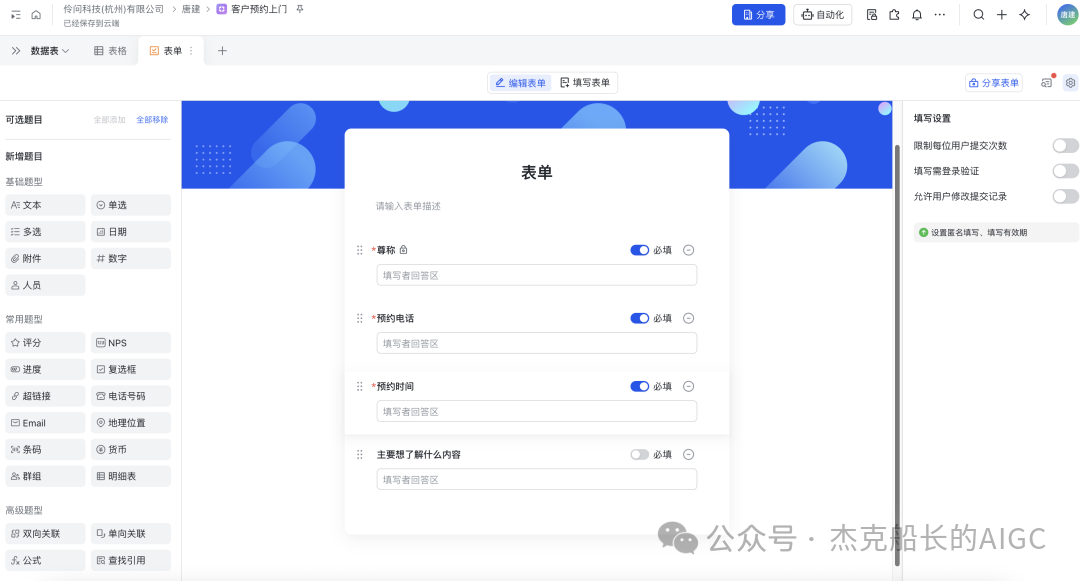
Task: Click the lock icon beside 尊称
Action: click(404, 250)
